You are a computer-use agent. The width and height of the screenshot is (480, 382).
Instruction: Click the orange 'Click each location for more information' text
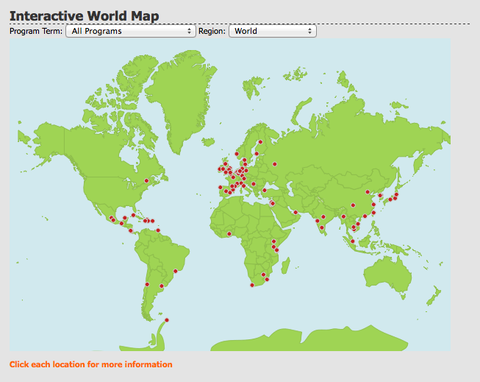coord(91,364)
